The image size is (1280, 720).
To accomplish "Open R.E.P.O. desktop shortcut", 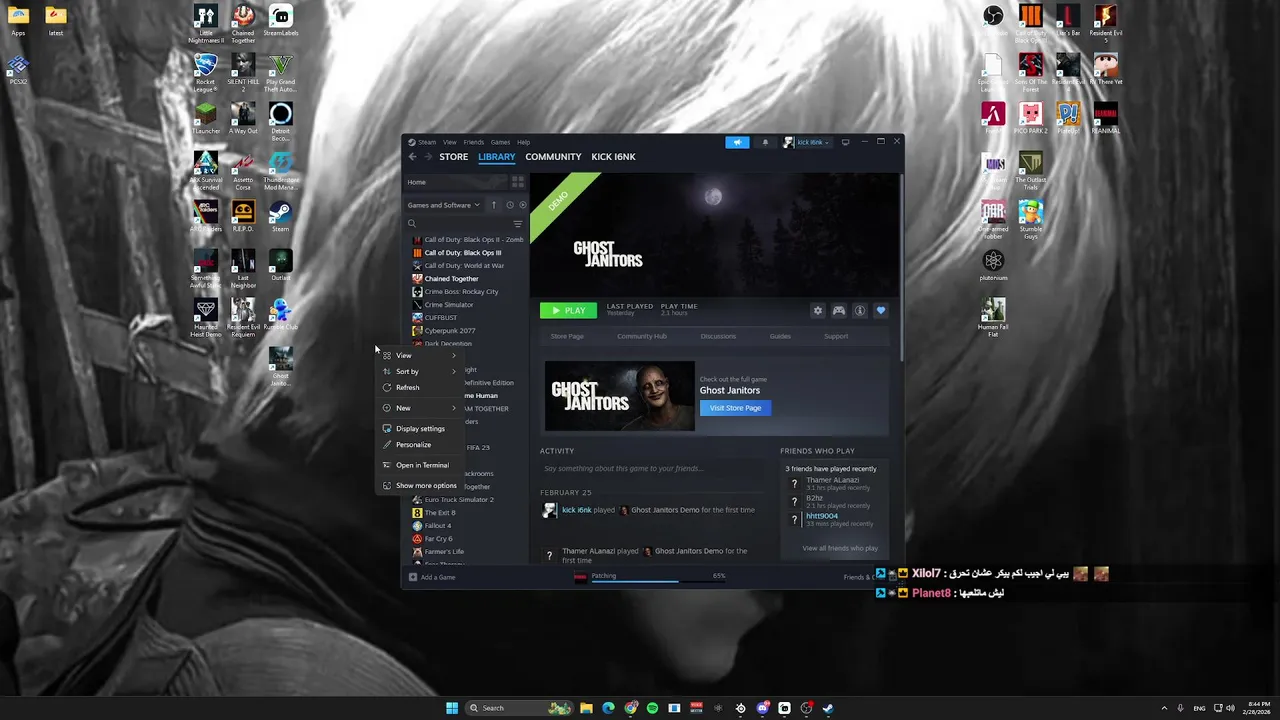I will (243, 217).
